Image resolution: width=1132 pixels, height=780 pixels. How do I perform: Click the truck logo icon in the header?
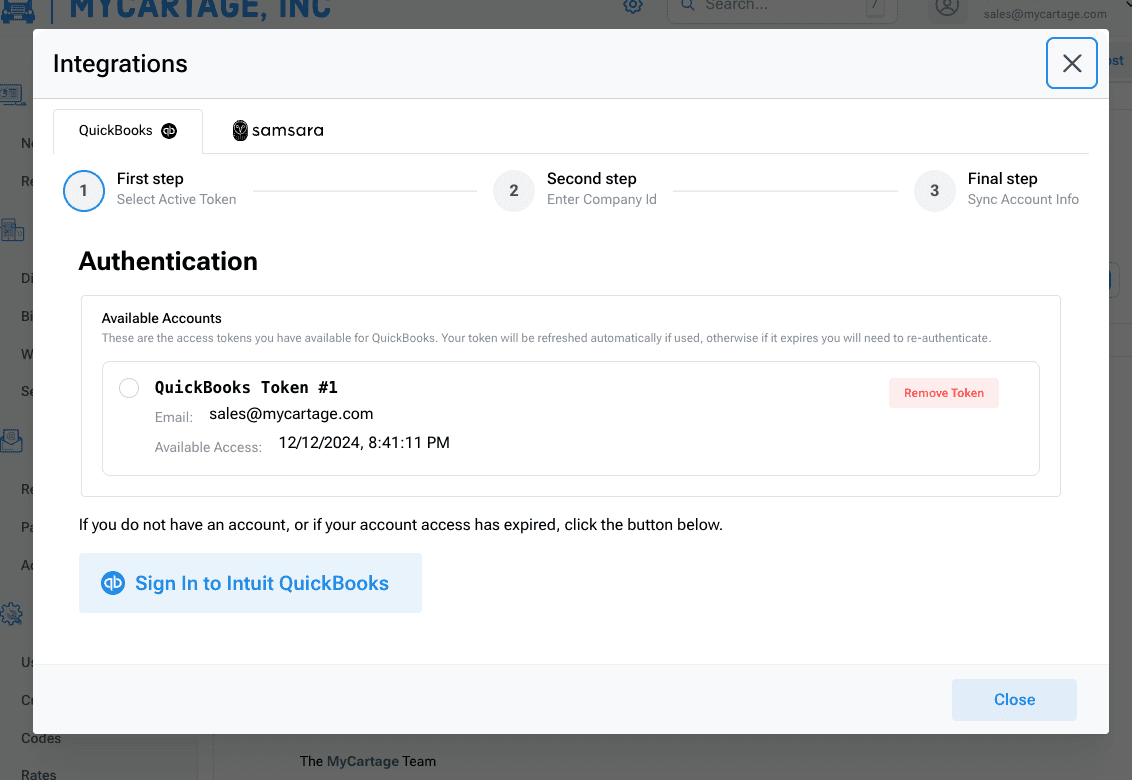17,11
